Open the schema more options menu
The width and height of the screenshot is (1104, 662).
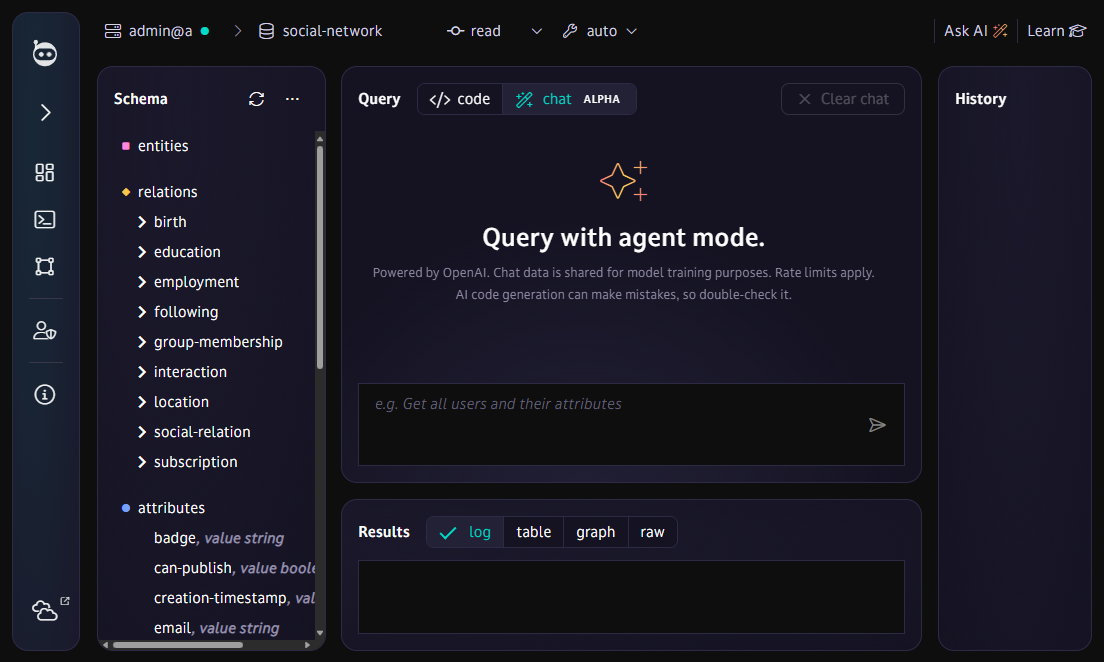pos(292,99)
